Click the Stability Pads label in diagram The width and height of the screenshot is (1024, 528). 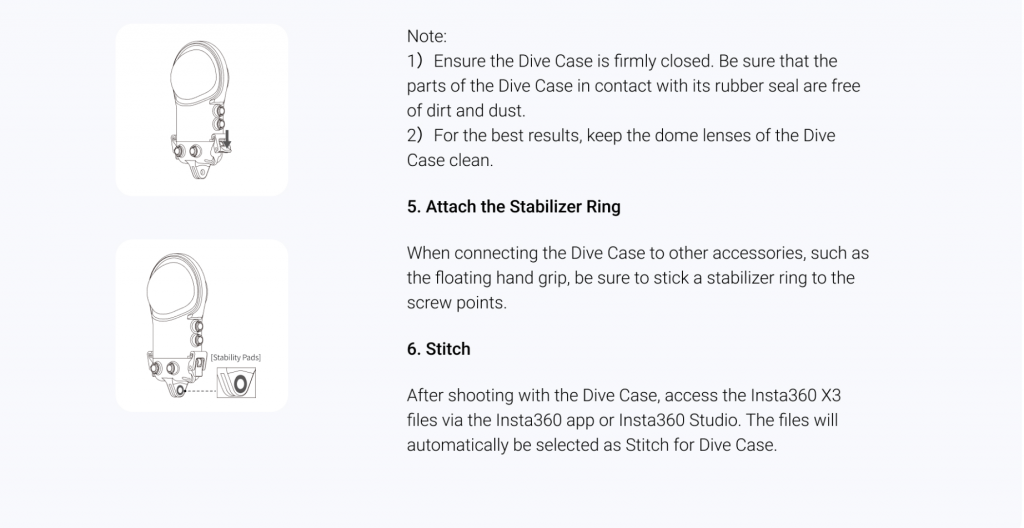click(236, 357)
